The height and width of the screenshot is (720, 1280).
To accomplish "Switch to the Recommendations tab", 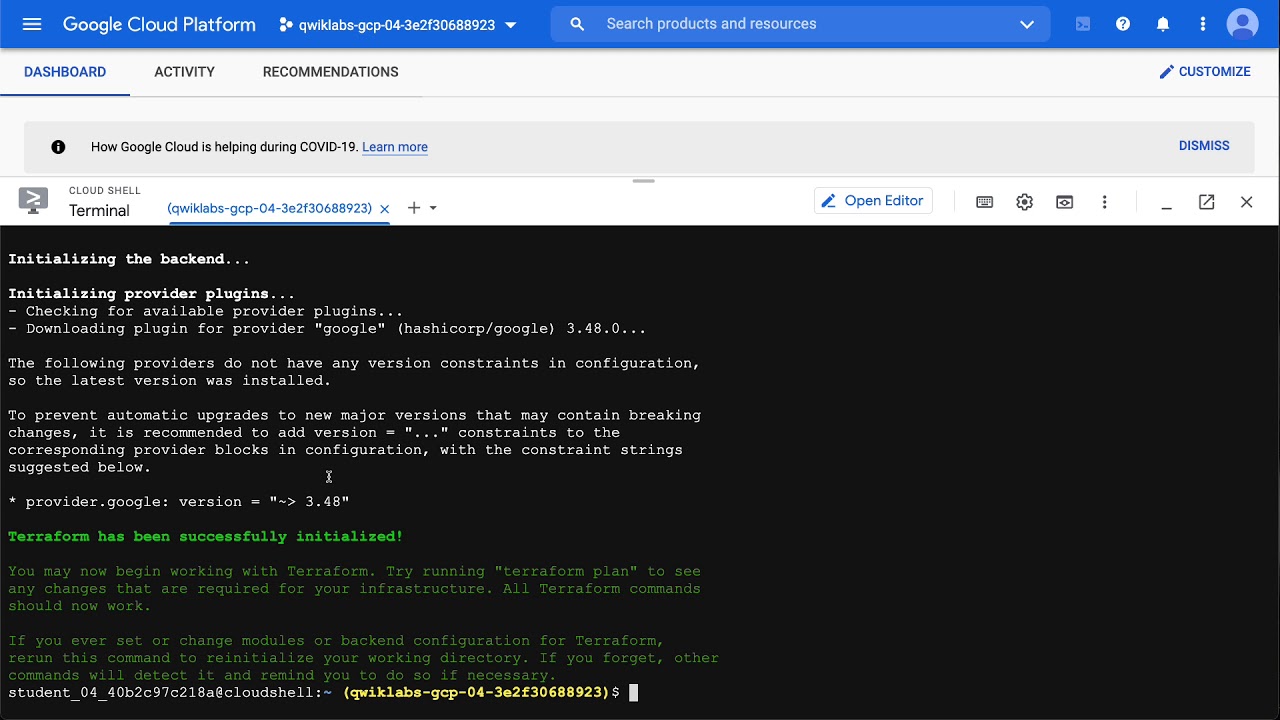I will (330, 72).
